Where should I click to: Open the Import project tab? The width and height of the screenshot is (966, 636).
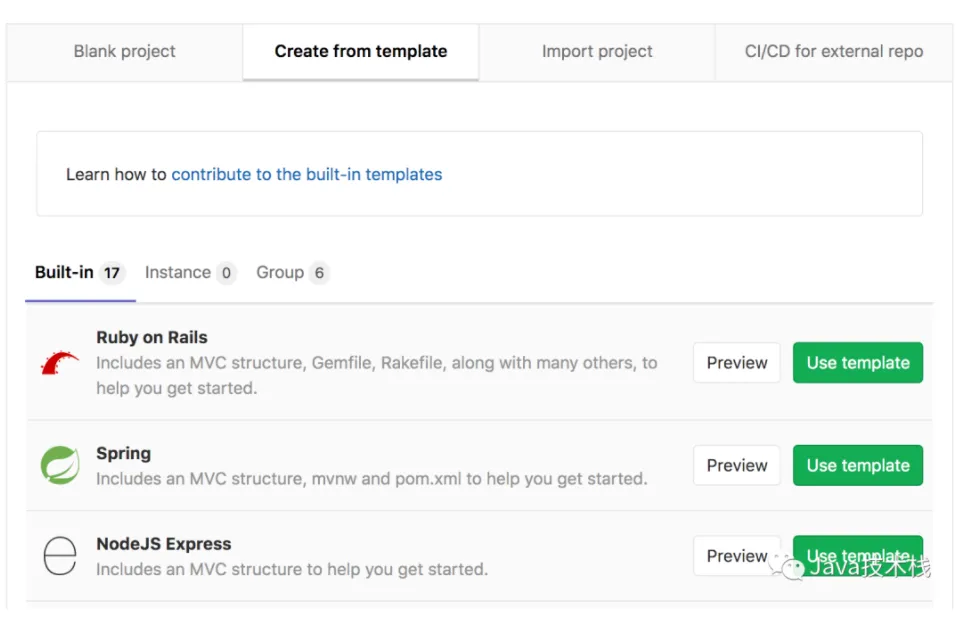pyautogui.click(x=597, y=52)
